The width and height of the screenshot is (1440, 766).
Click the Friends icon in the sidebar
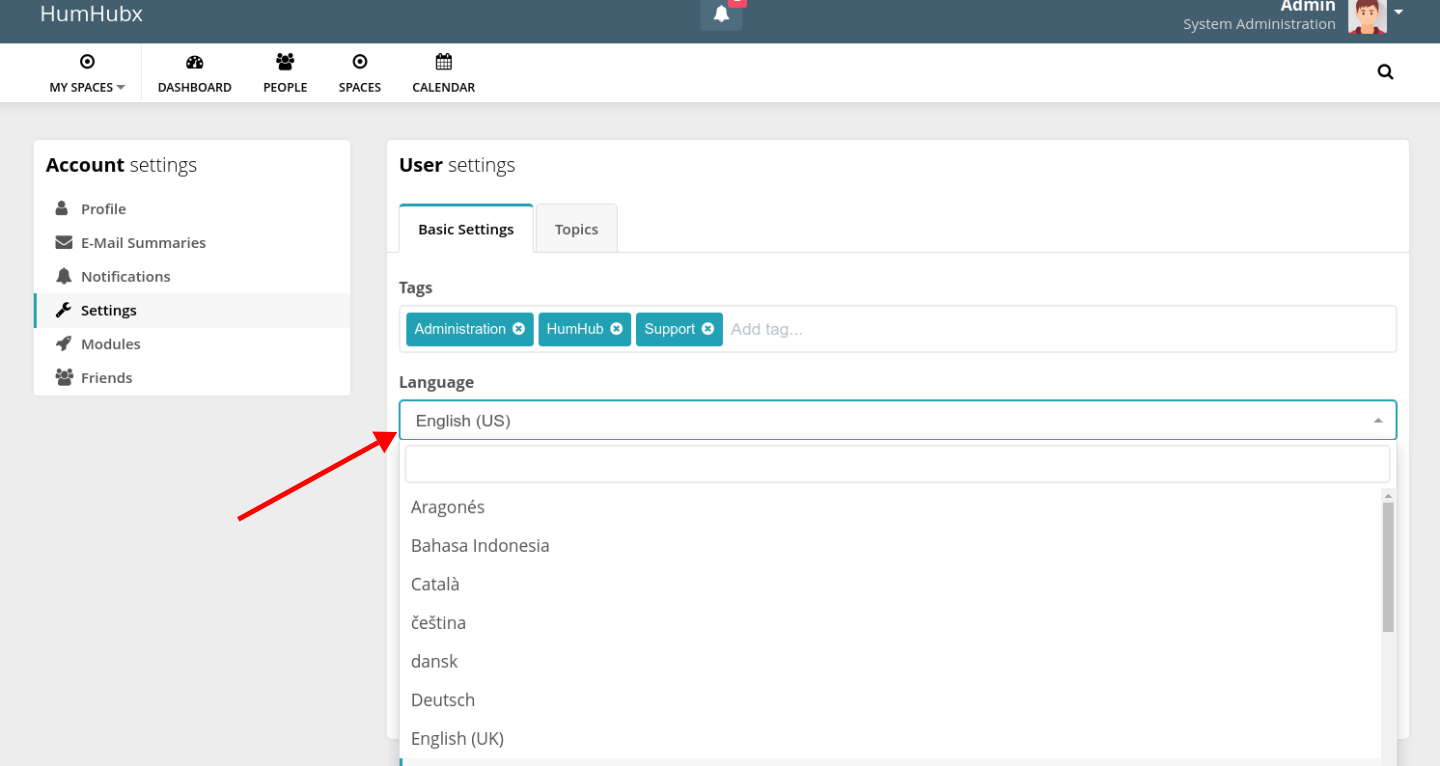(62, 377)
